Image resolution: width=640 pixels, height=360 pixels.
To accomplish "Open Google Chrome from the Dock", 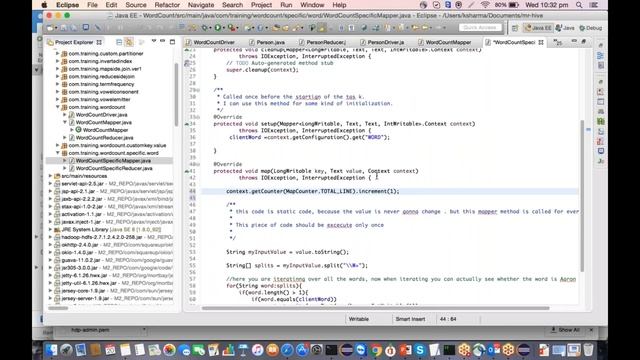I will pyautogui.click(x=376, y=350).
